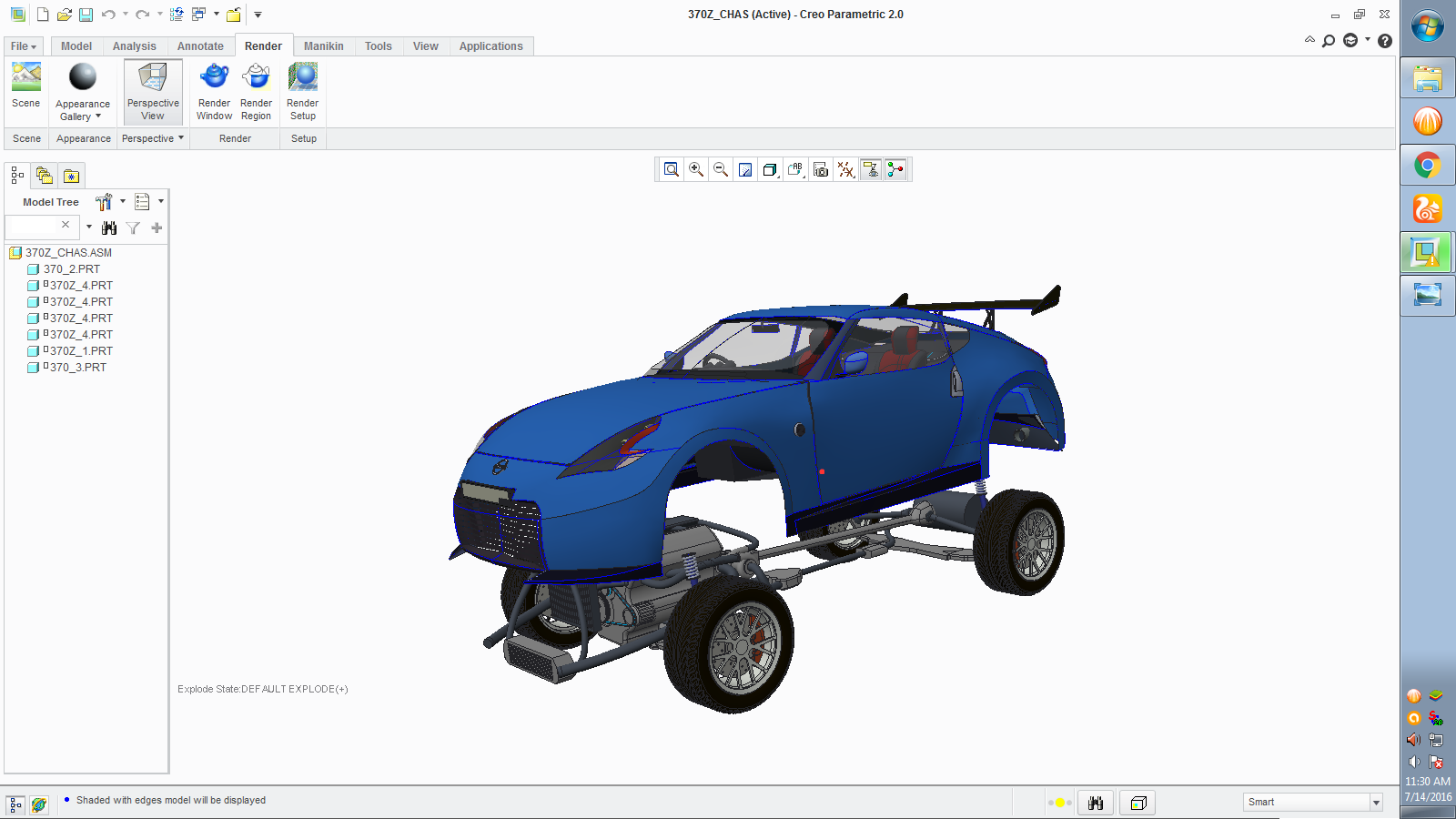
Task: Click the Refit view icon
Action: pyautogui.click(x=672, y=169)
